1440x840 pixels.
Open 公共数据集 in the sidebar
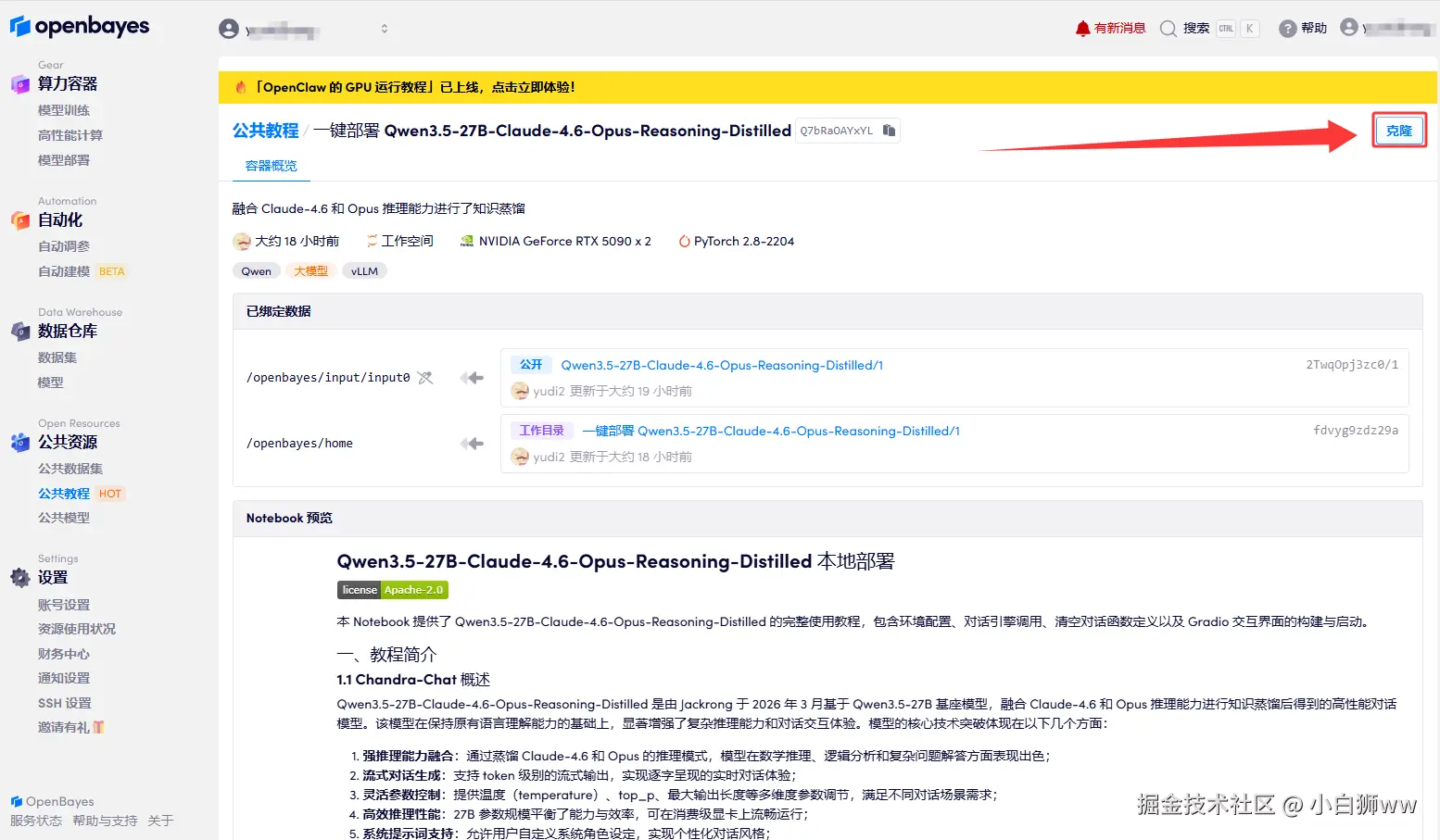[x=70, y=469]
